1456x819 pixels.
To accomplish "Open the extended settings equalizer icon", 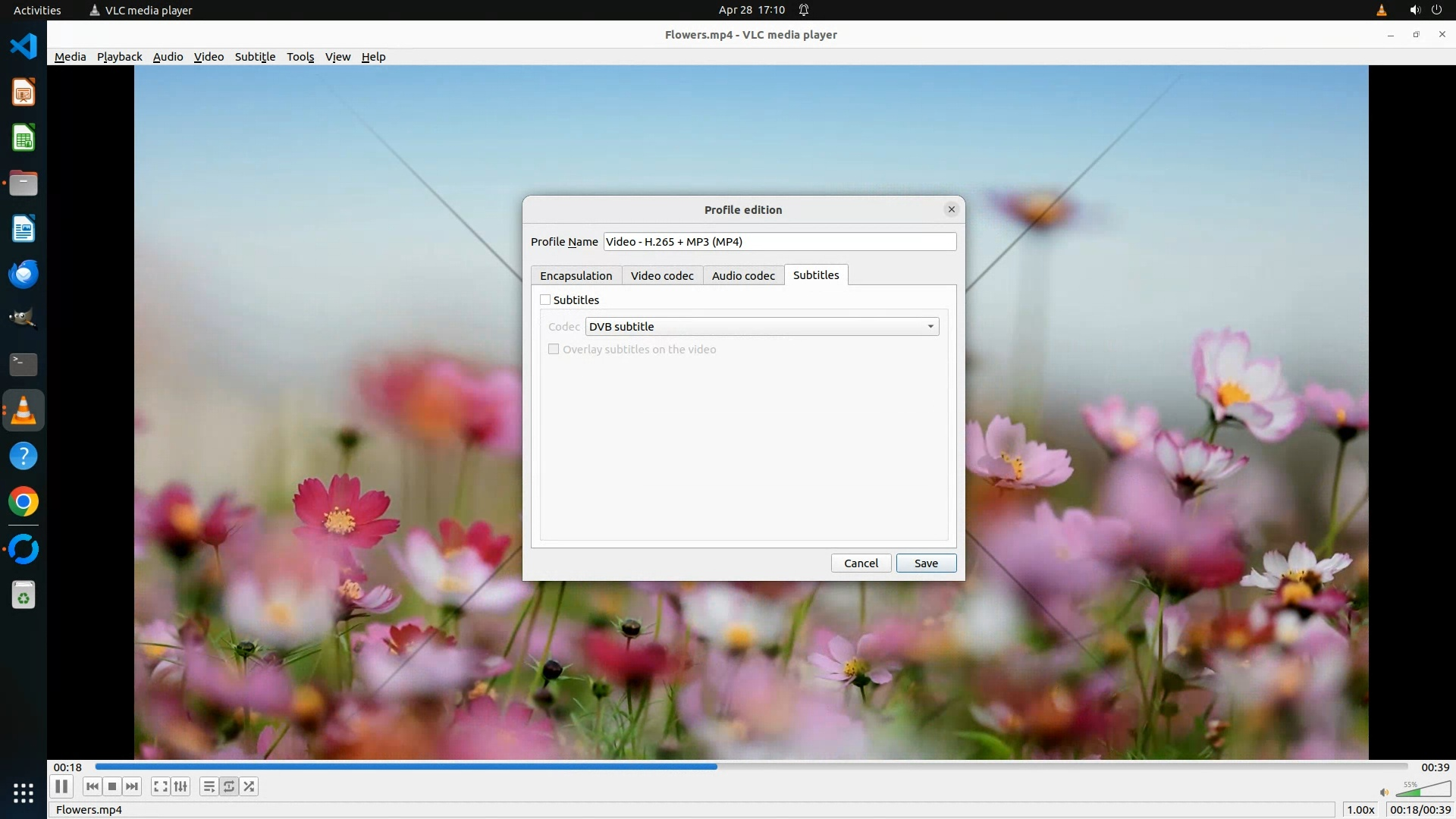I will tap(180, 786).
